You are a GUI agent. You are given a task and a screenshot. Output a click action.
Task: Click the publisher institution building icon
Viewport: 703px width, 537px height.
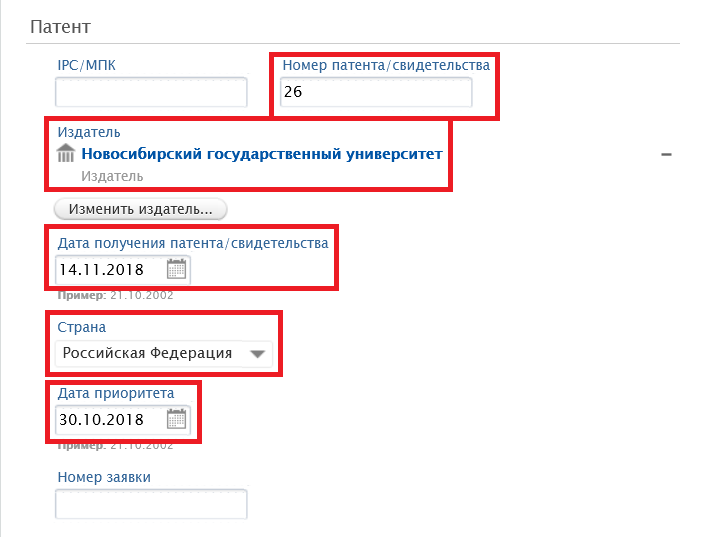pos(67,154)
